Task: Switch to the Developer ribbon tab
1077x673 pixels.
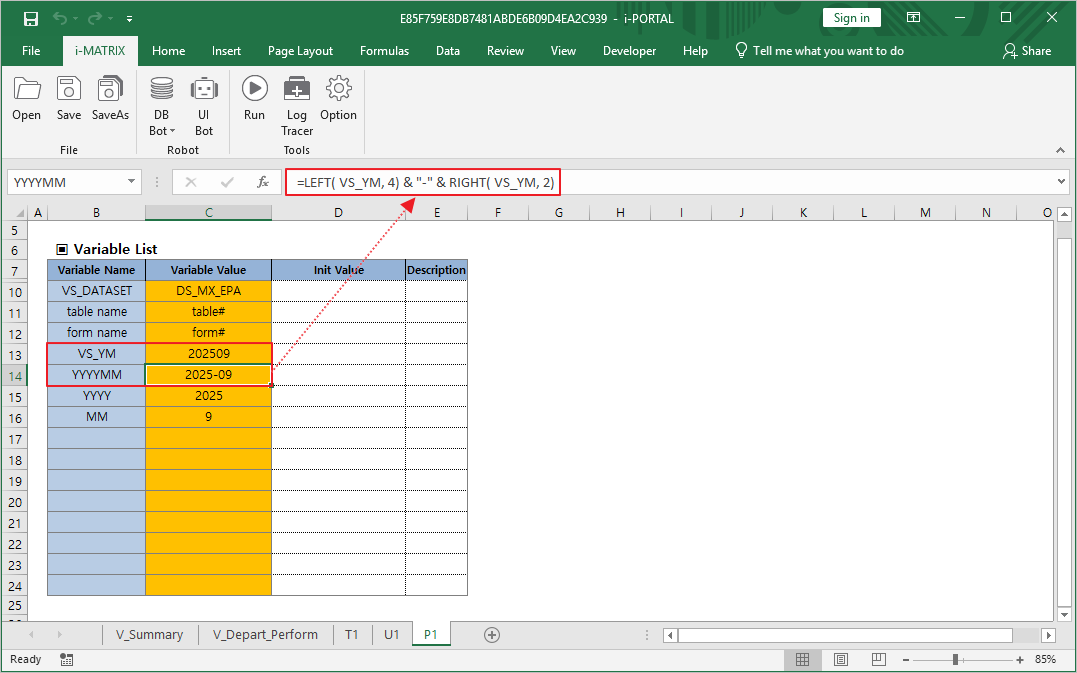Action: coord(629,50)
